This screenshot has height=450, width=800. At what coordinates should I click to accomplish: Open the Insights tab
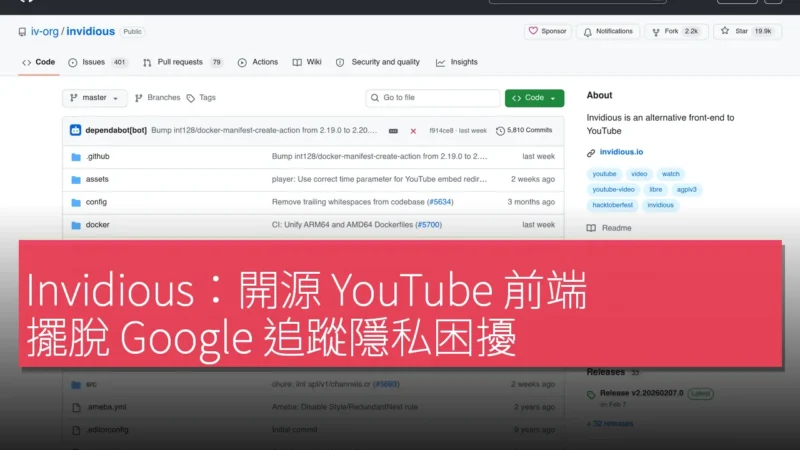[457, 62]
